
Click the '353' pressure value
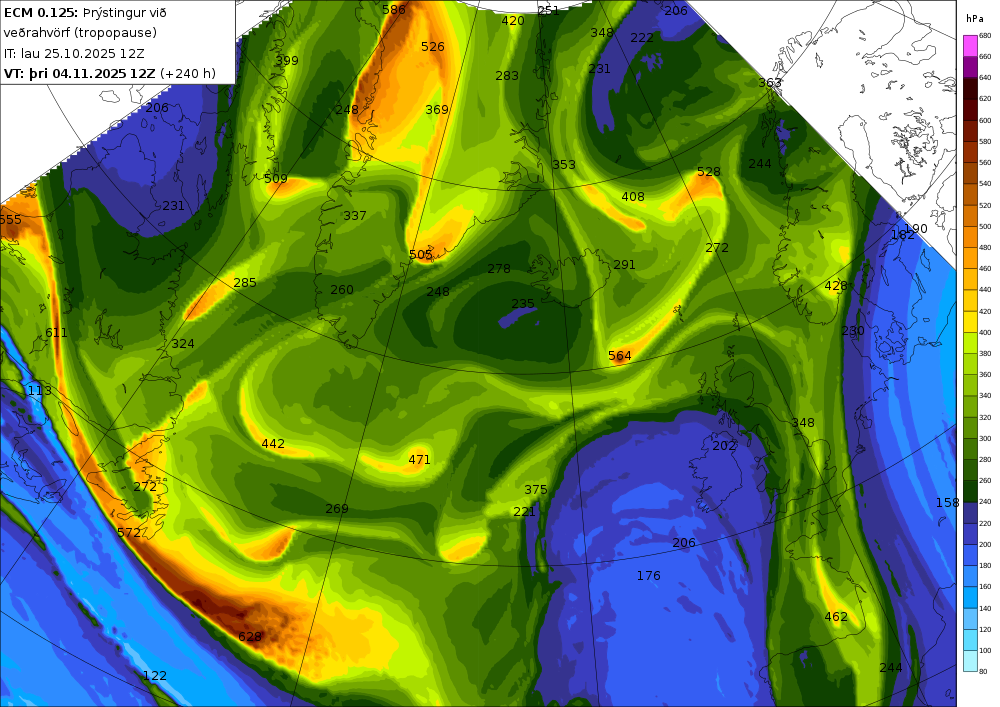click(564, 164)
